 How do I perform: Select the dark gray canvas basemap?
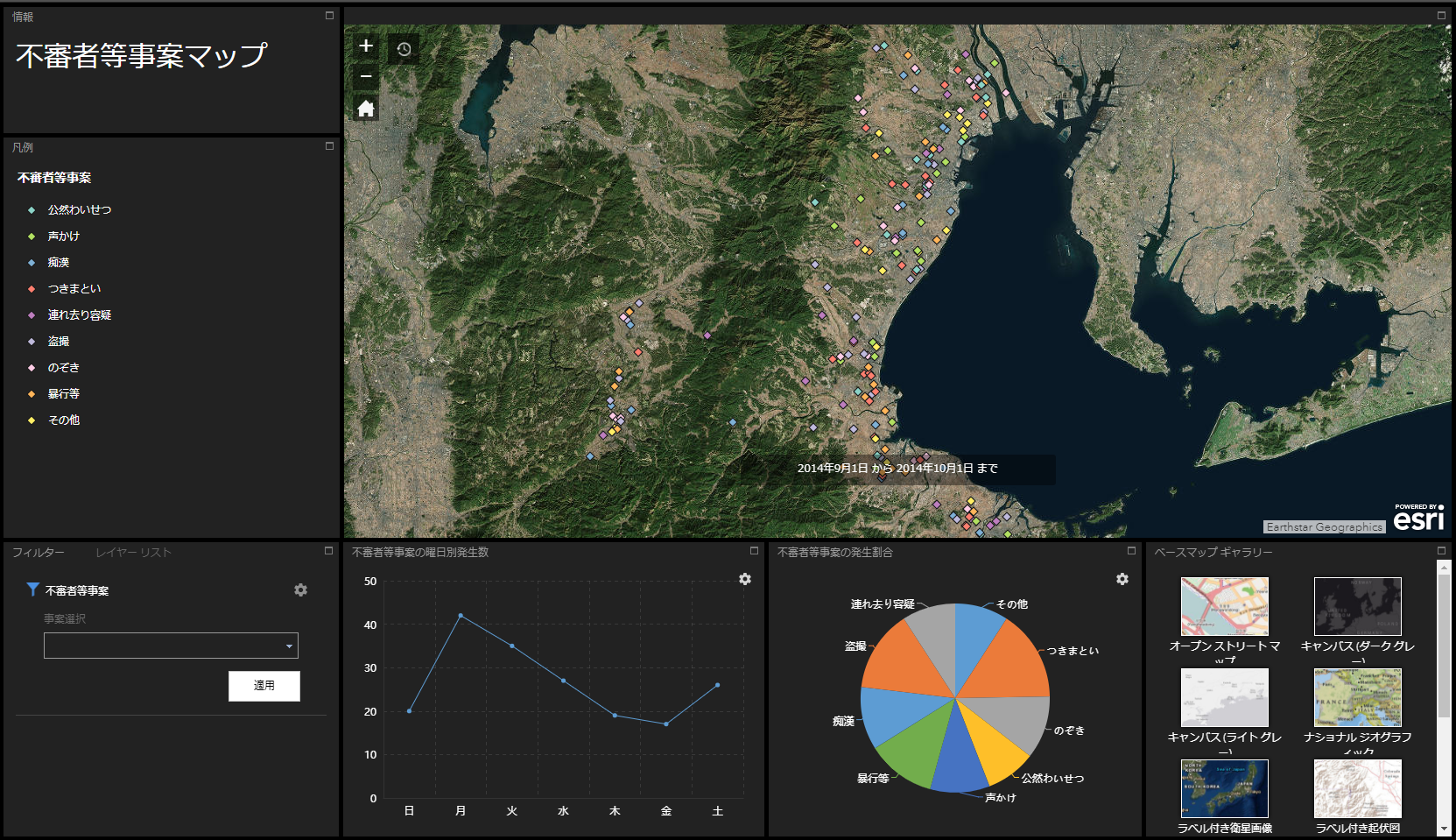(1357, 606)
